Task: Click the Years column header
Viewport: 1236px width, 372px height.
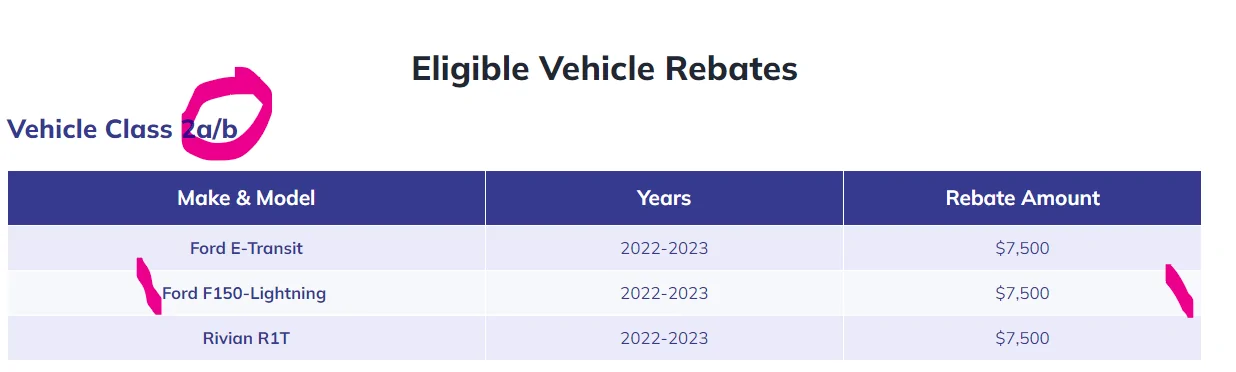Action: point(664,198)
